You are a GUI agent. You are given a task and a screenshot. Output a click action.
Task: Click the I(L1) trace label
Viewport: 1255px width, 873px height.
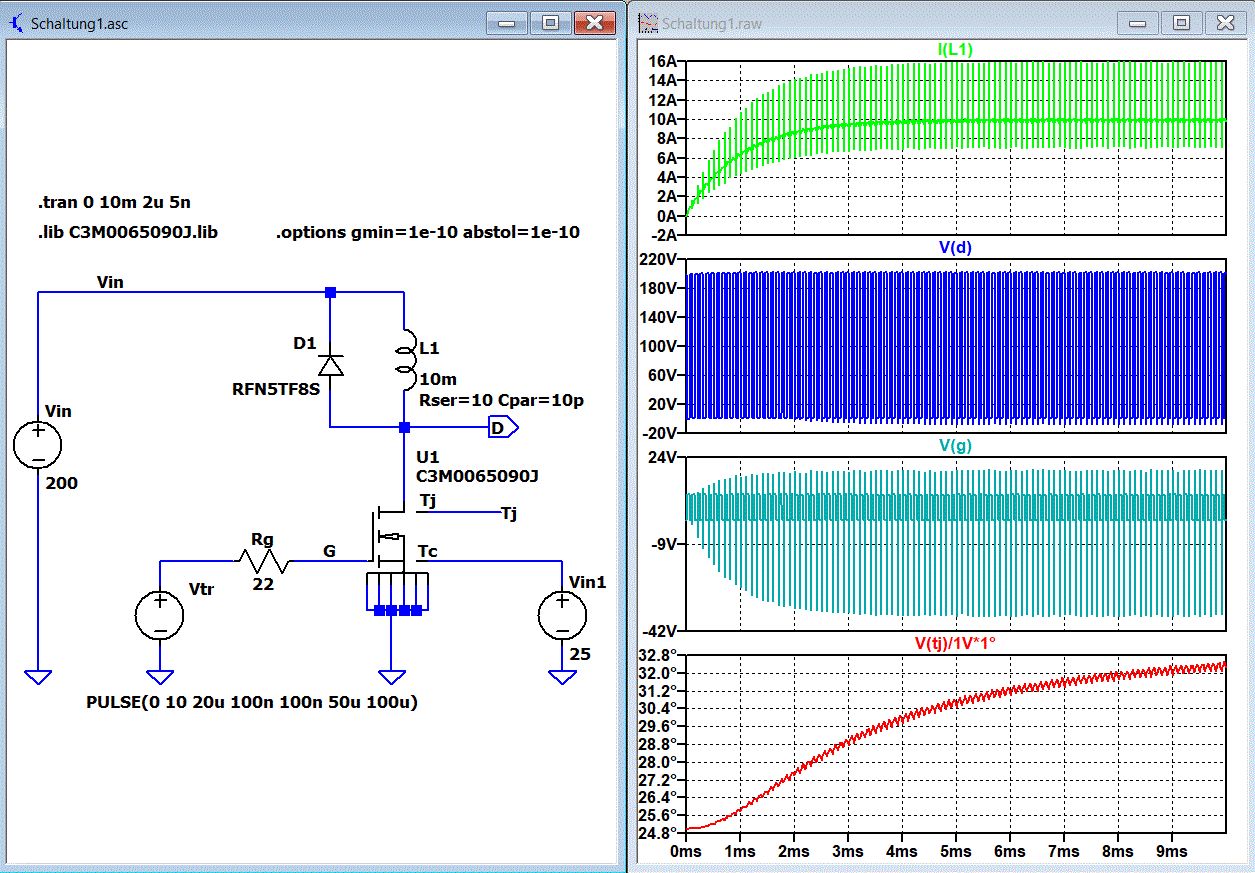pyautogui.click(x=954, y=50)
